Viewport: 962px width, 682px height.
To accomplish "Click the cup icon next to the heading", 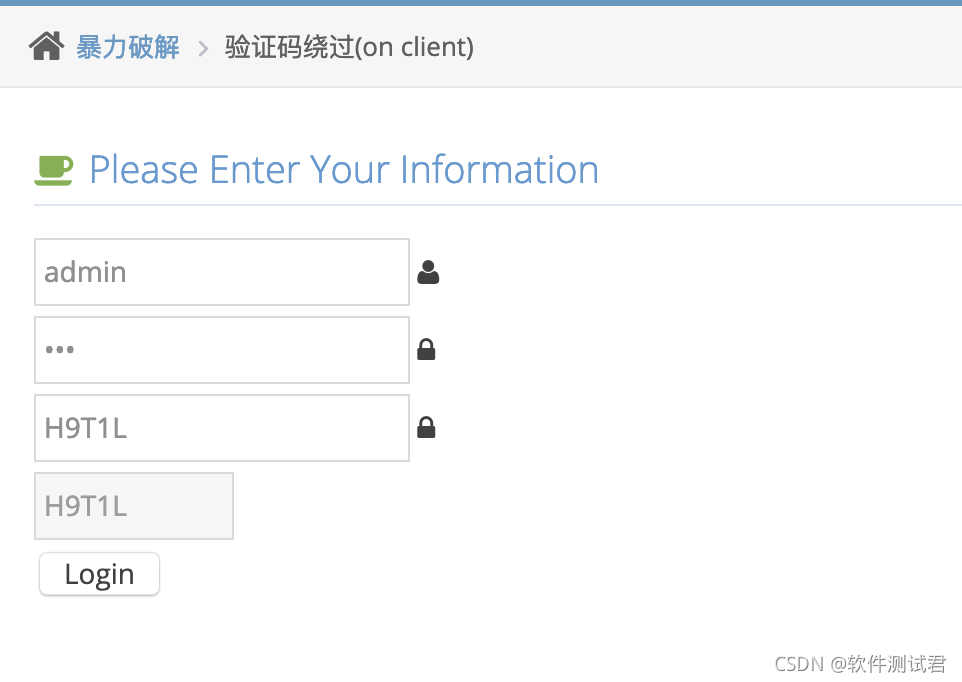I will 55,169.
